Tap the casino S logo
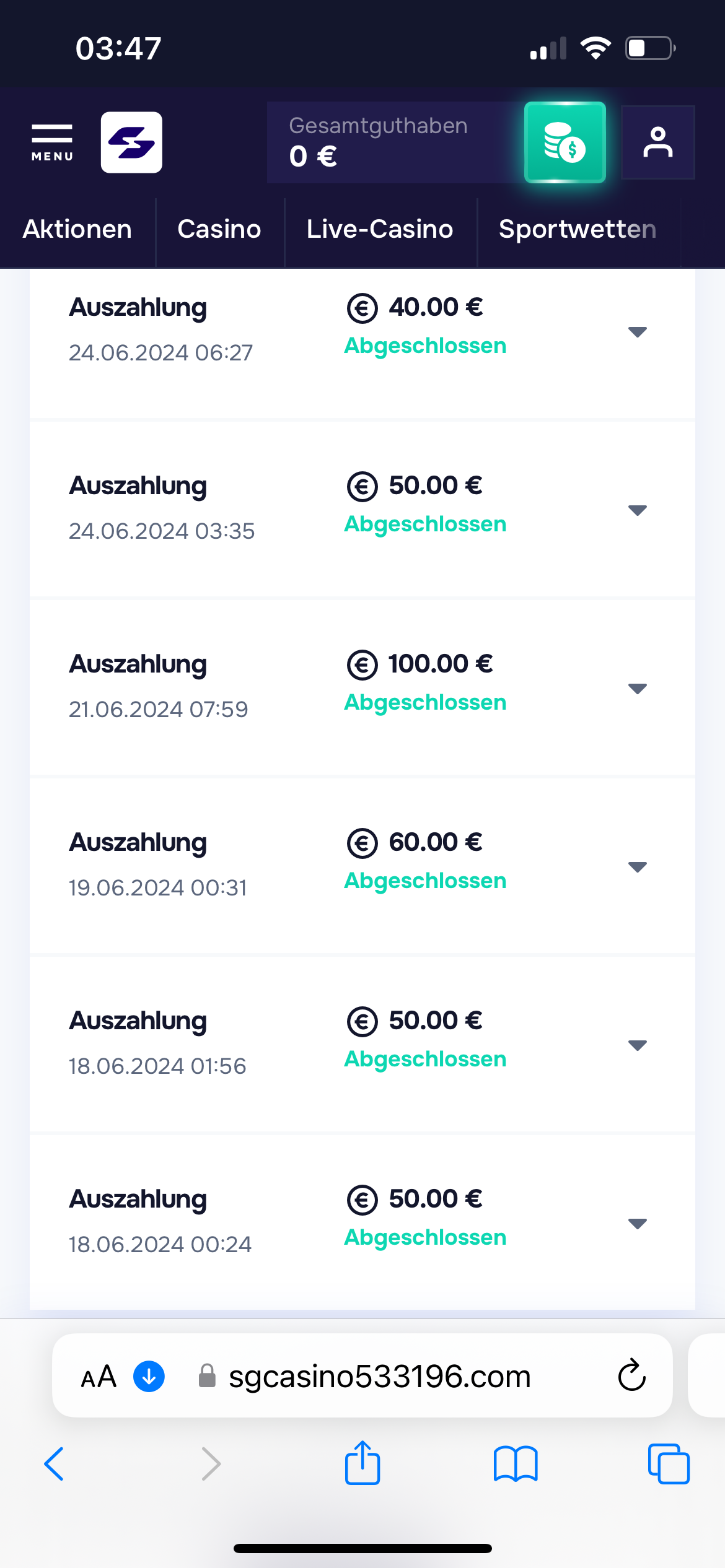Image resolution: width=725 pixels, height=1568 pixels. [x=131, y=142]
